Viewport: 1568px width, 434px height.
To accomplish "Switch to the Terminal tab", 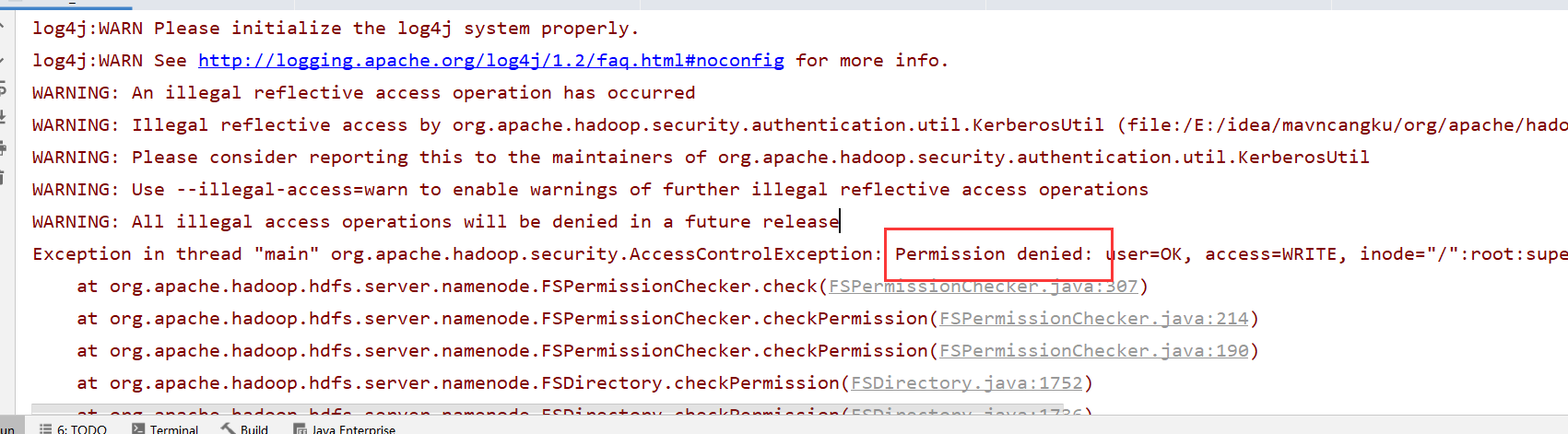I will (x=165, y=428).
